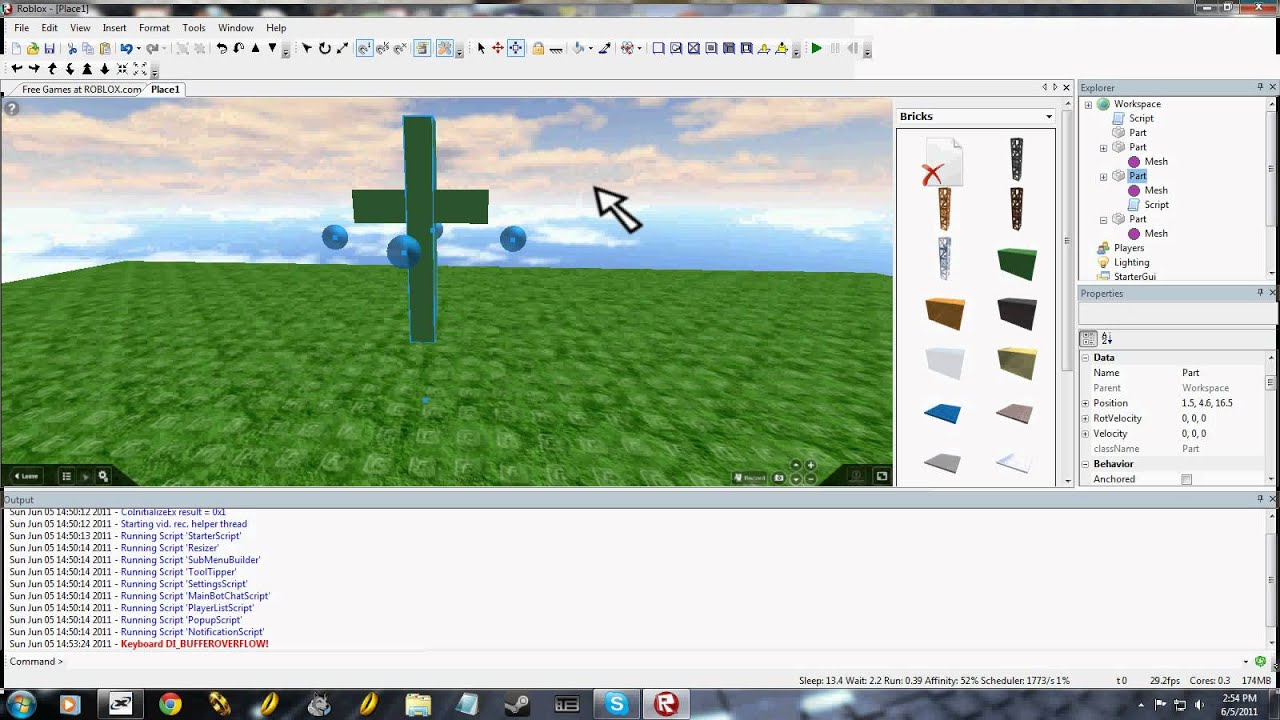Click the Reset step-back button
Image resolution: width=1280 pixels, height=720 pixels.
pos(852,48)
